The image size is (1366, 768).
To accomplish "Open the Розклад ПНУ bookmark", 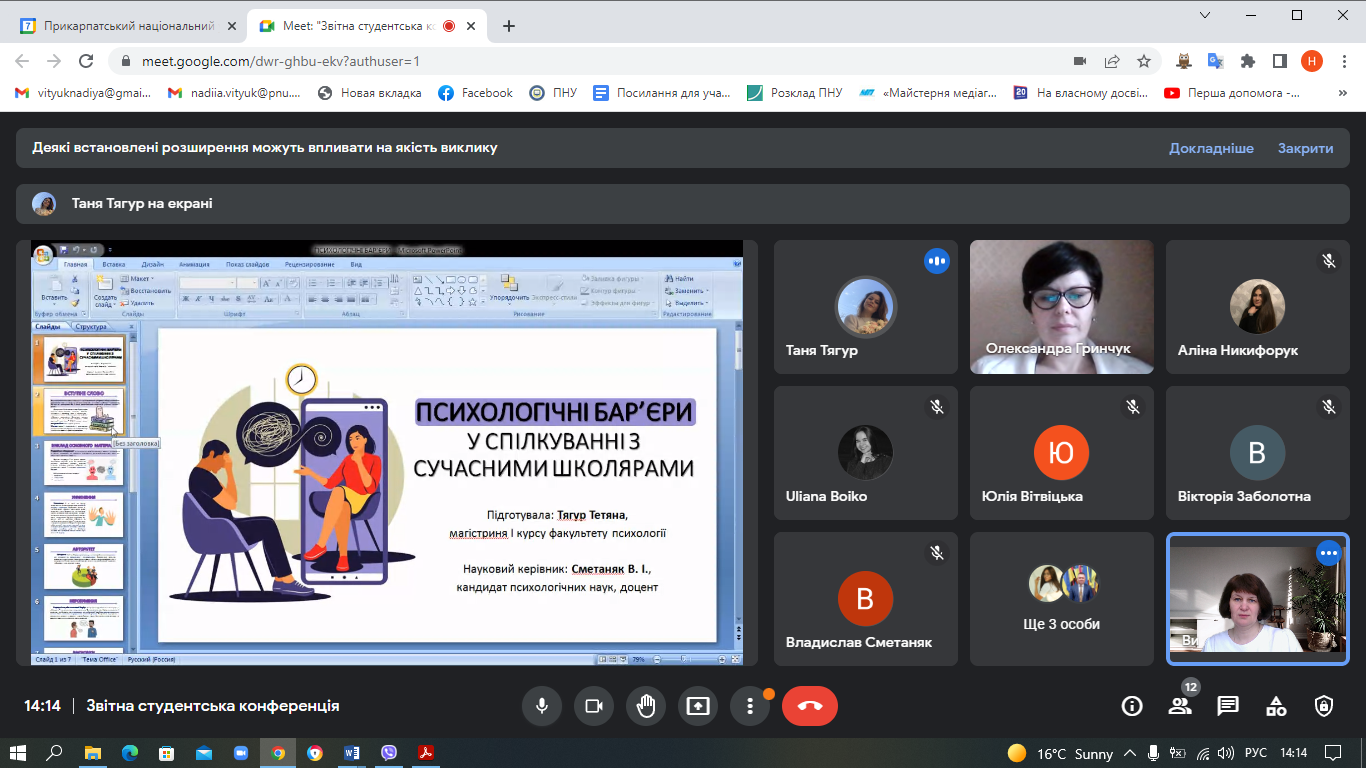I will [x=795, y=93].
